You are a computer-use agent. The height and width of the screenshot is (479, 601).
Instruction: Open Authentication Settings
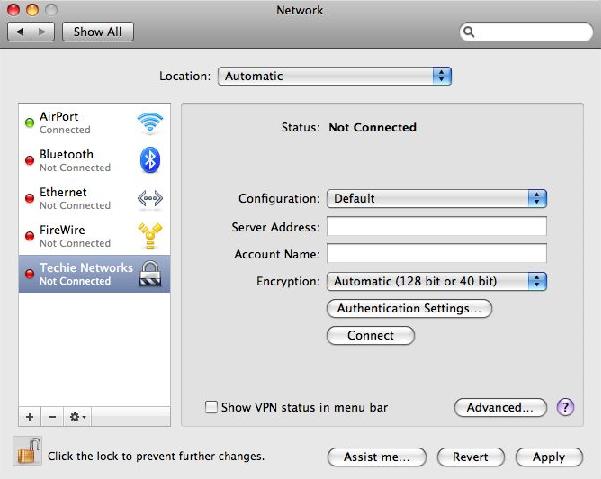tap(409, 308)
